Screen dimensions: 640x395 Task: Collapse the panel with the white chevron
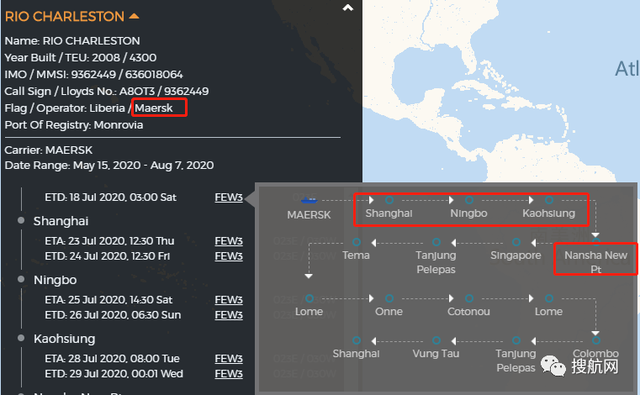[348, 8]
